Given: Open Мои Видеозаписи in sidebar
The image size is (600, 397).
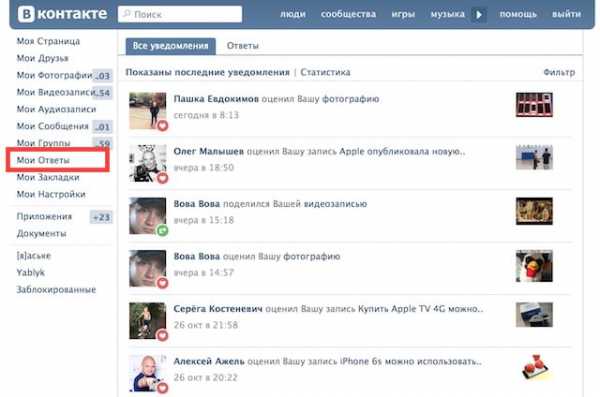Looking at the screenshot, I should pyautogui.click(x=55, y=92).
